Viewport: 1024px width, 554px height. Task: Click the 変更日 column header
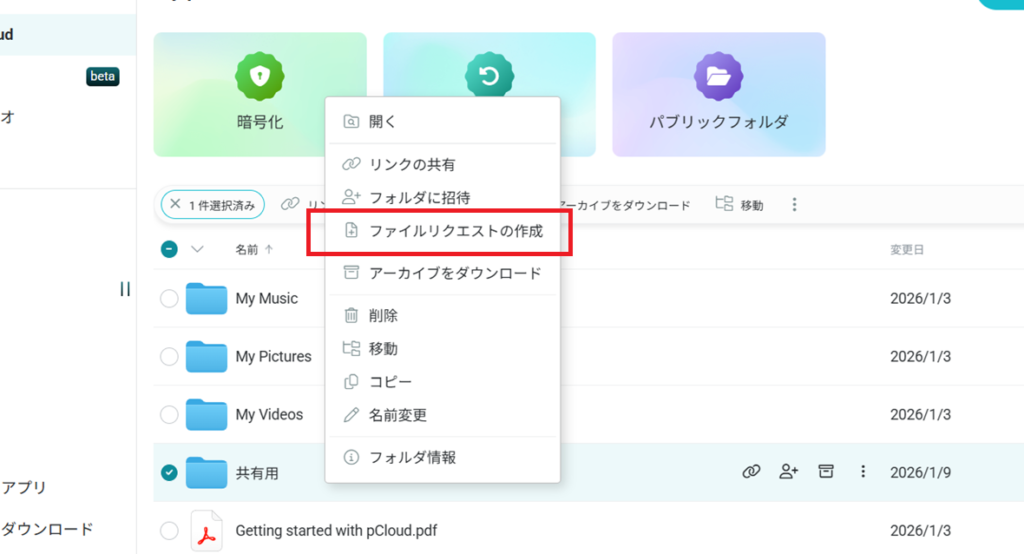906,249
